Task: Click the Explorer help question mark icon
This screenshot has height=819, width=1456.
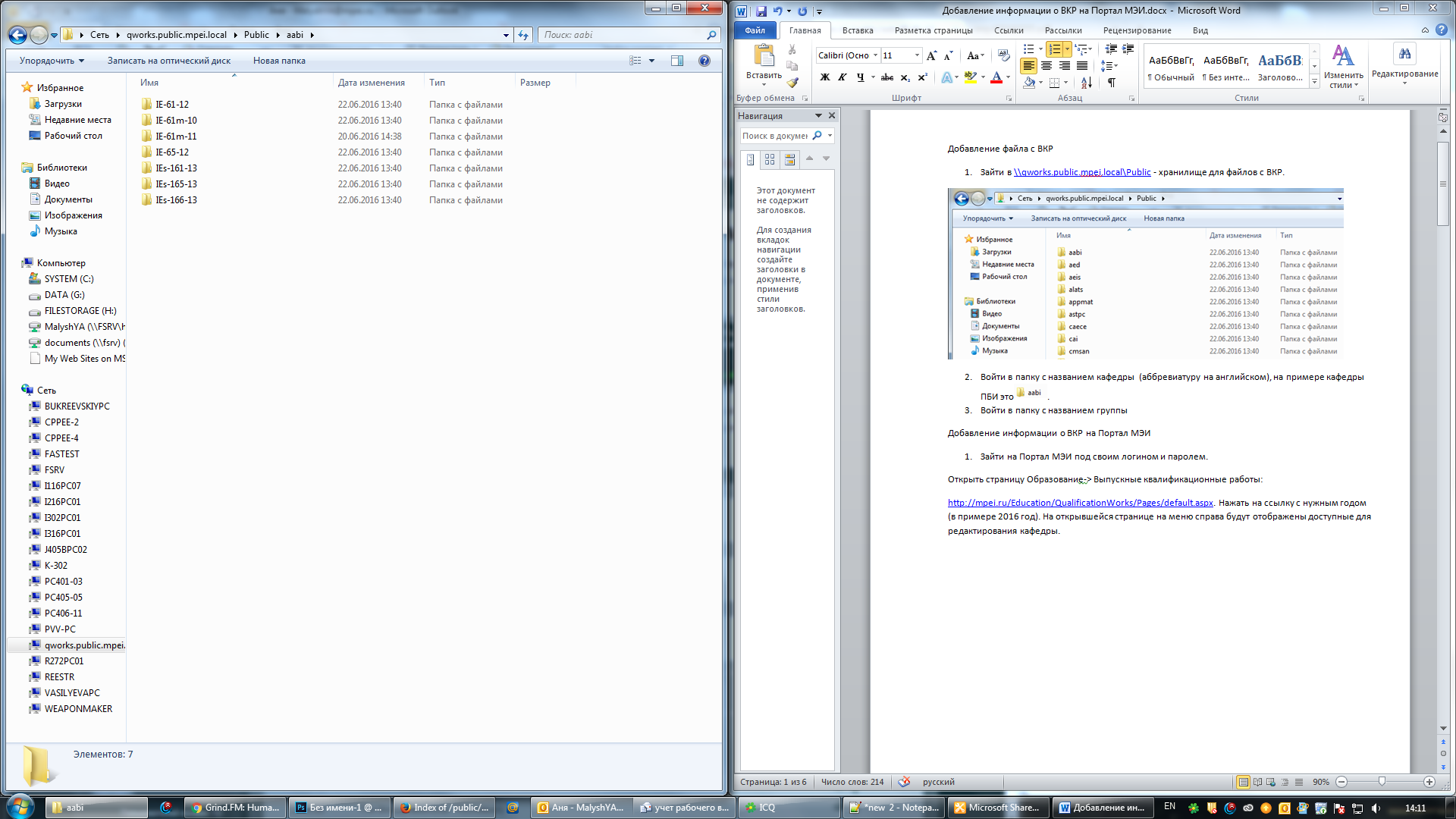Action: click(704, 61)
